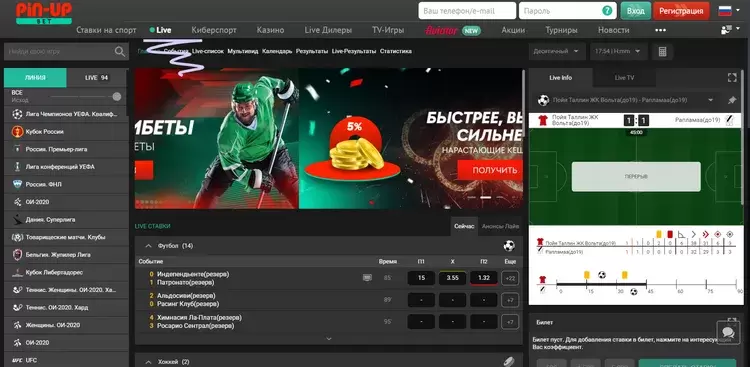Open Россия. Премьер-лига in sidebar
The height and width of the screenshot is (367, 750).
pyautogui.click(x=66, y=149)
